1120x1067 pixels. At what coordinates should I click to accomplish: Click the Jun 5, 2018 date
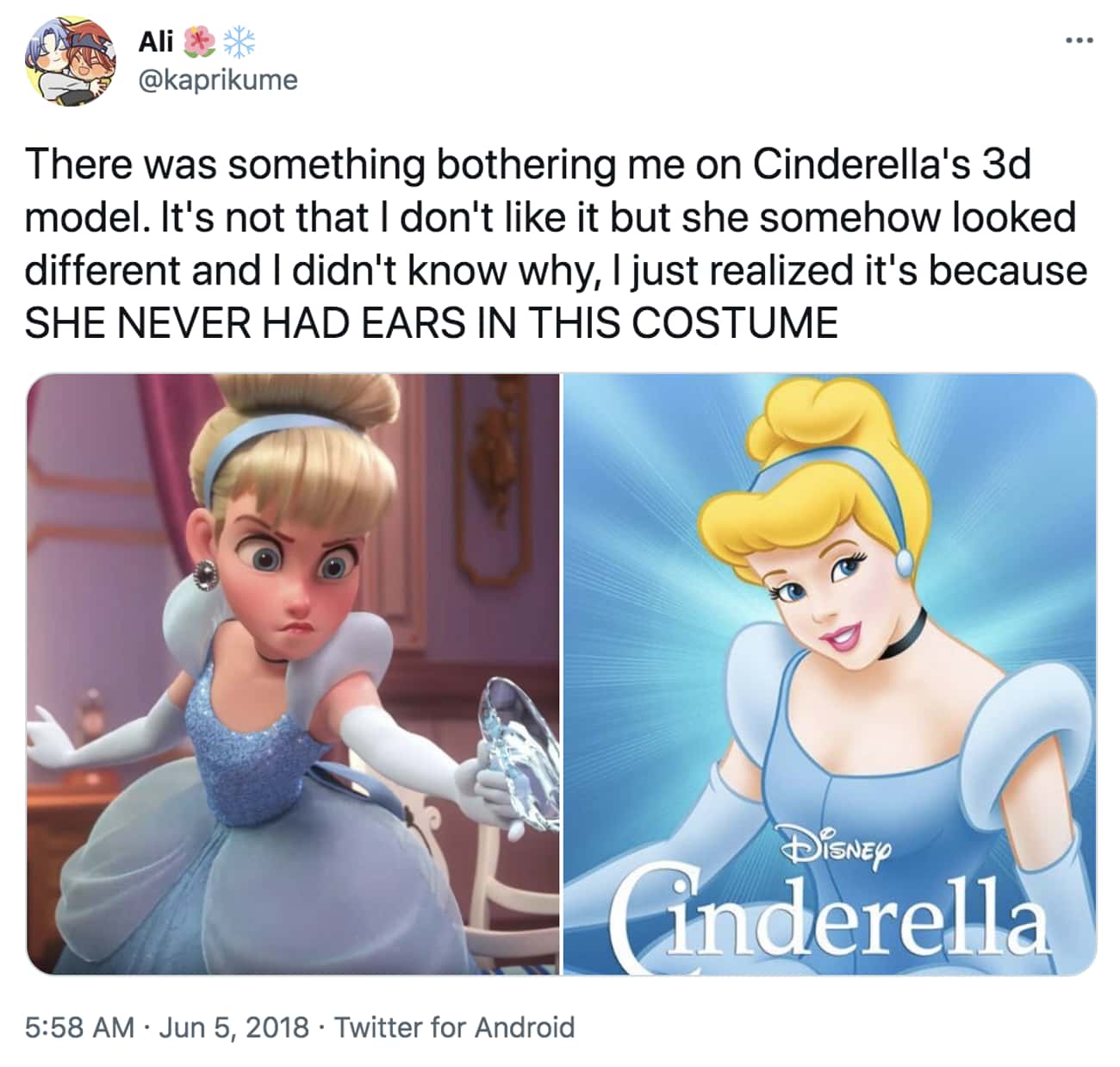point(234,1027)
